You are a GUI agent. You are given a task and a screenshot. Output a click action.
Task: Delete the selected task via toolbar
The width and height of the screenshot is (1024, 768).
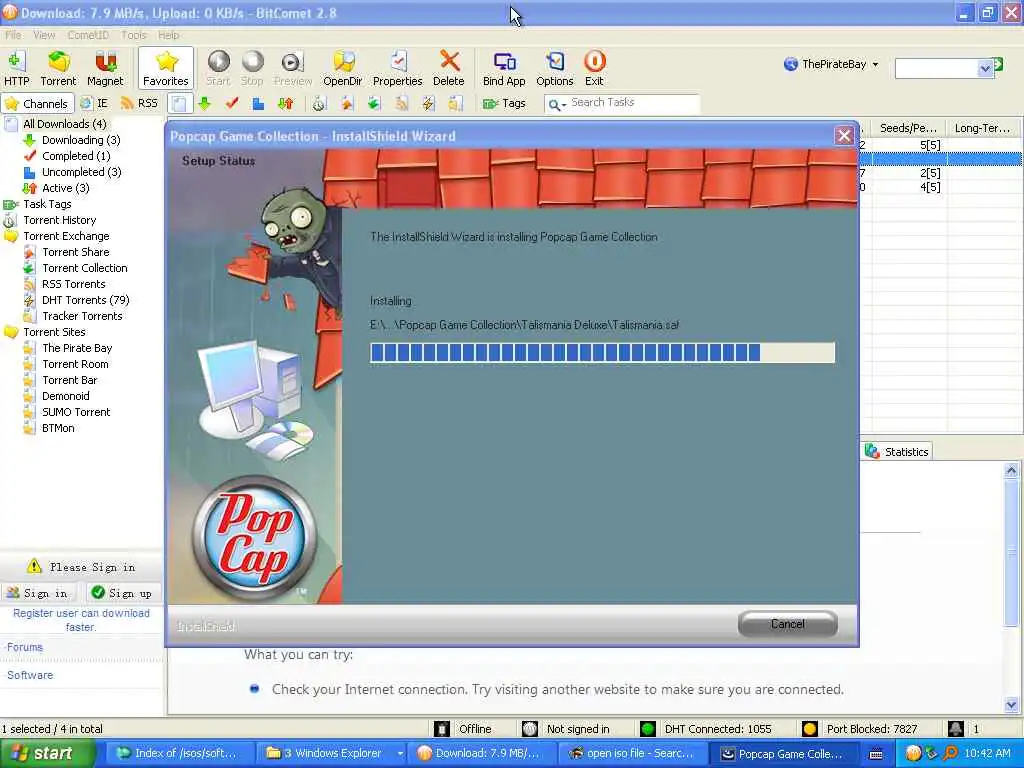point(449,68)
